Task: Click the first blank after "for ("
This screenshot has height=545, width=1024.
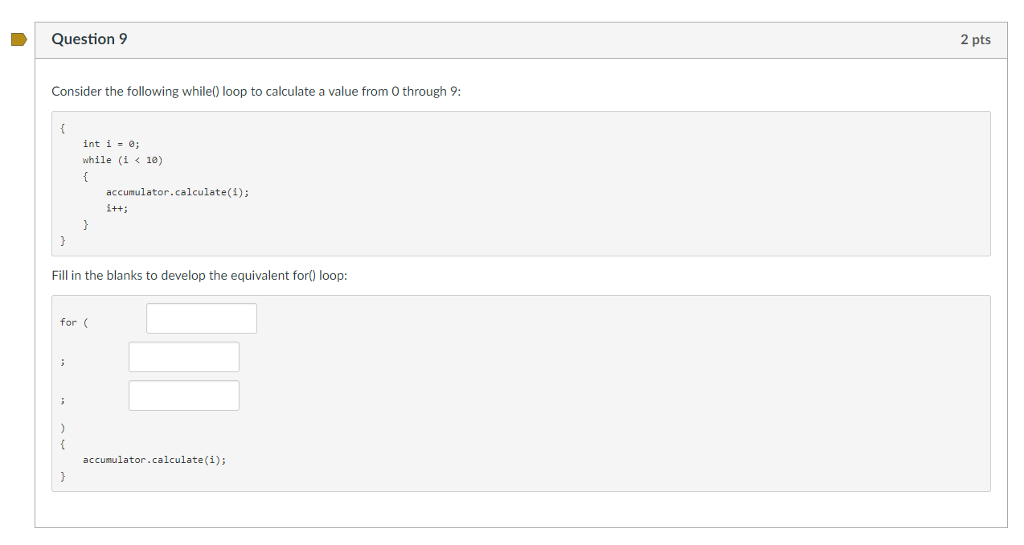Action: tap(201, 319)
